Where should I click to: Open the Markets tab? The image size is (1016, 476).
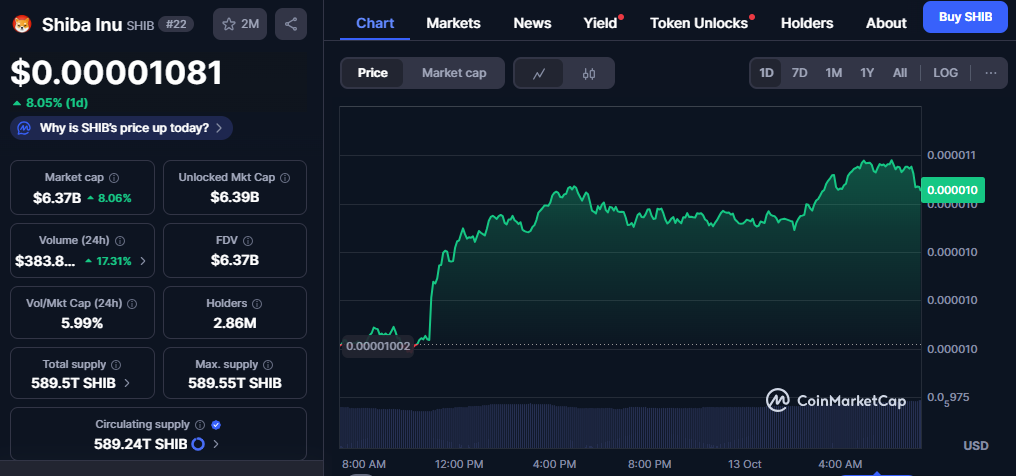click(x=453, y=22)
